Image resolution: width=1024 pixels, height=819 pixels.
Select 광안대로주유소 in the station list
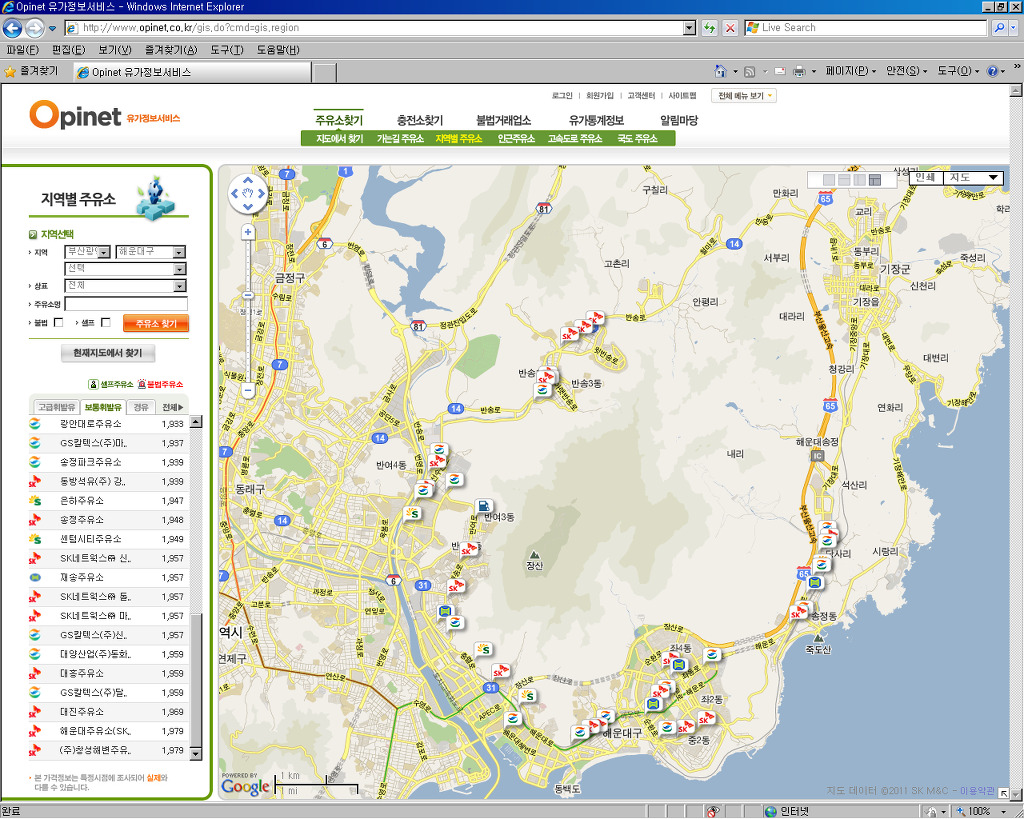click(108, 424)
